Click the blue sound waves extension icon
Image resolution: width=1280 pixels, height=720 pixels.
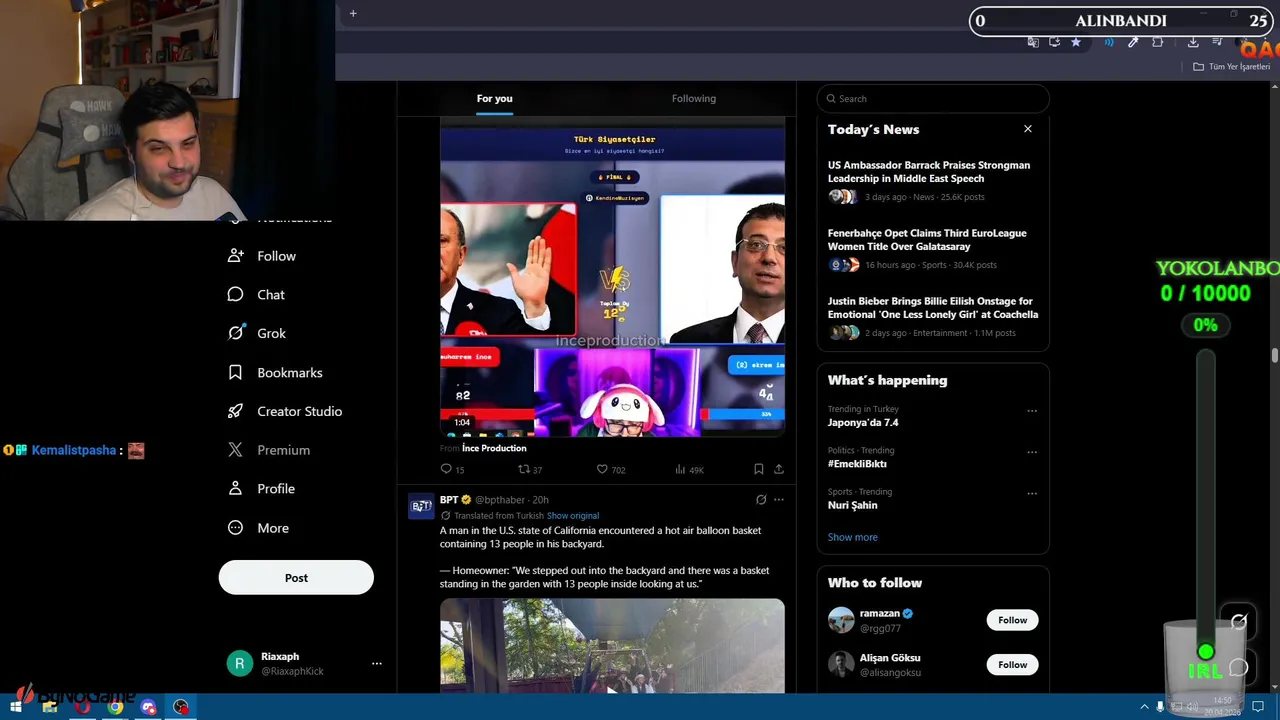(x=1109, y=42)
